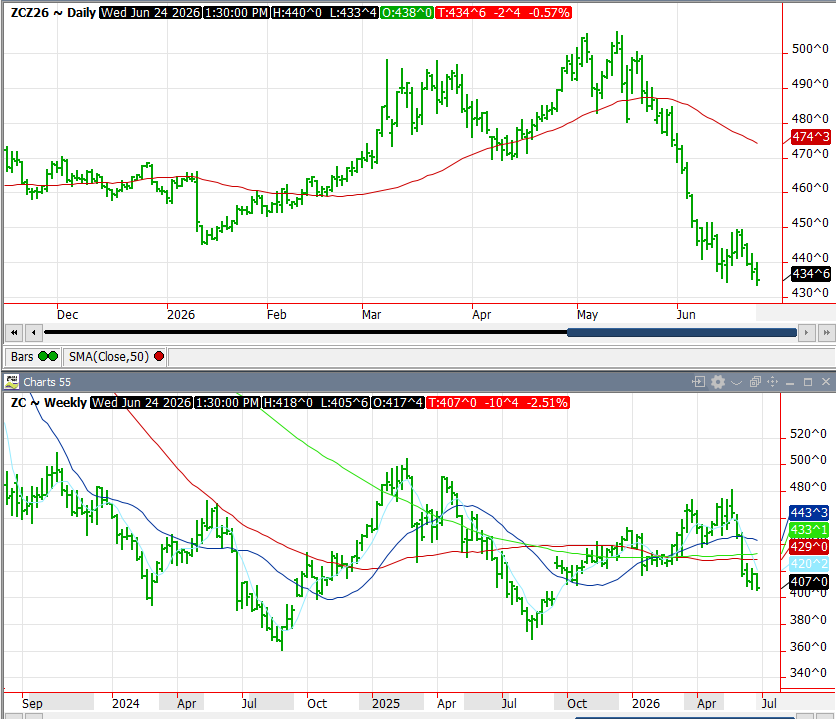Viewport: 836px width, 719px height.
Task: Click the 520^0 level on the weekly price axis
Action: (x=808, y=434)
